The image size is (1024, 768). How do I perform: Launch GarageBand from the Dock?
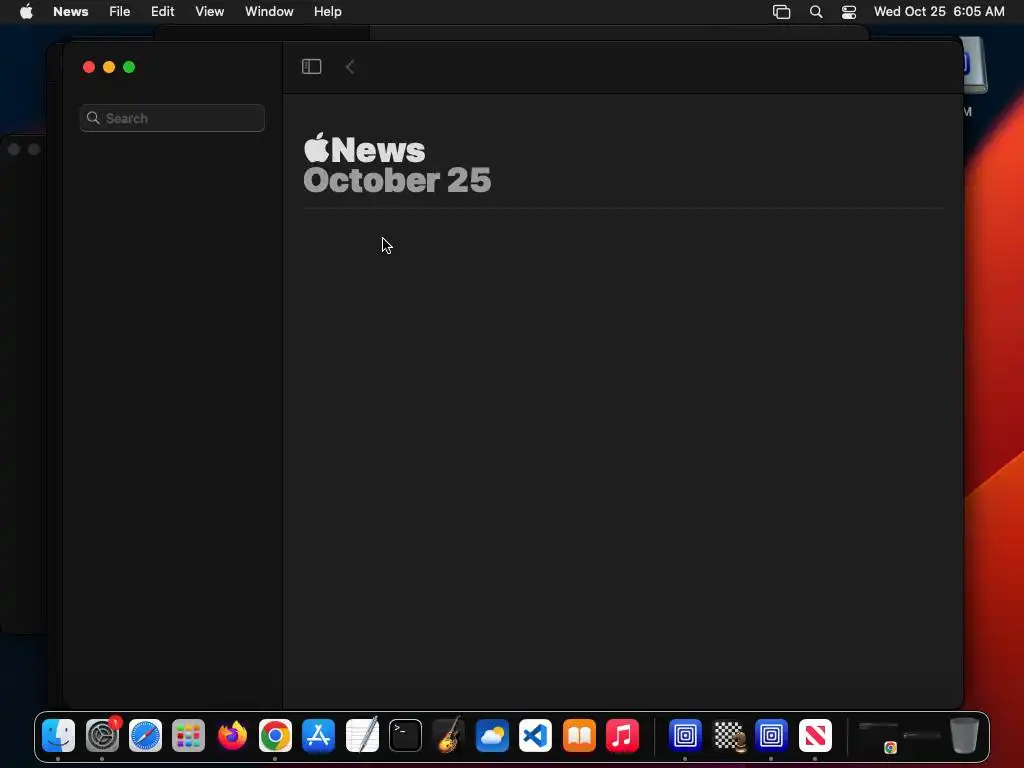pos(449,736)
